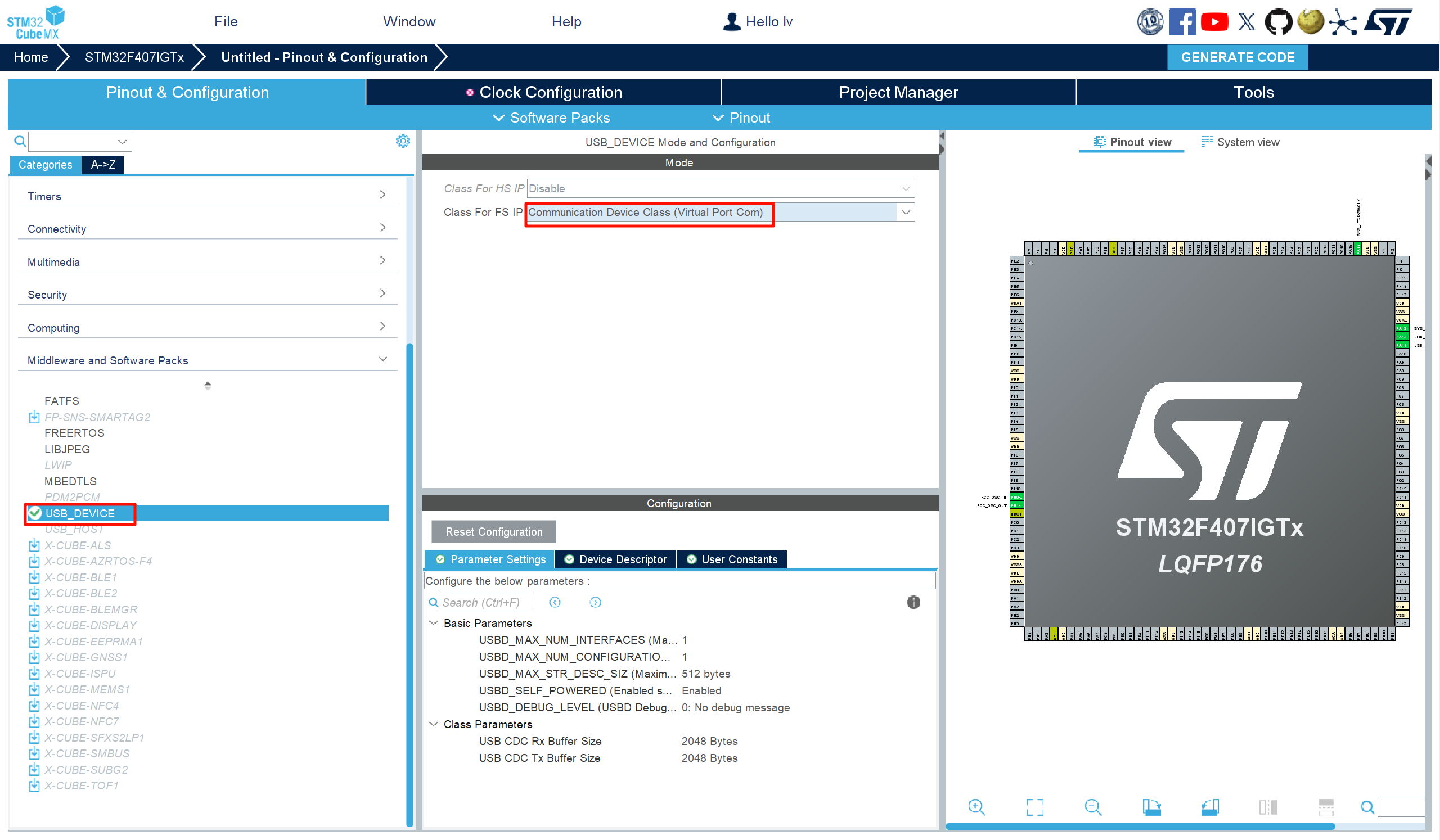Fit the chip pinout to view
Screen dimensions: 1440x840
[1035, 807]
